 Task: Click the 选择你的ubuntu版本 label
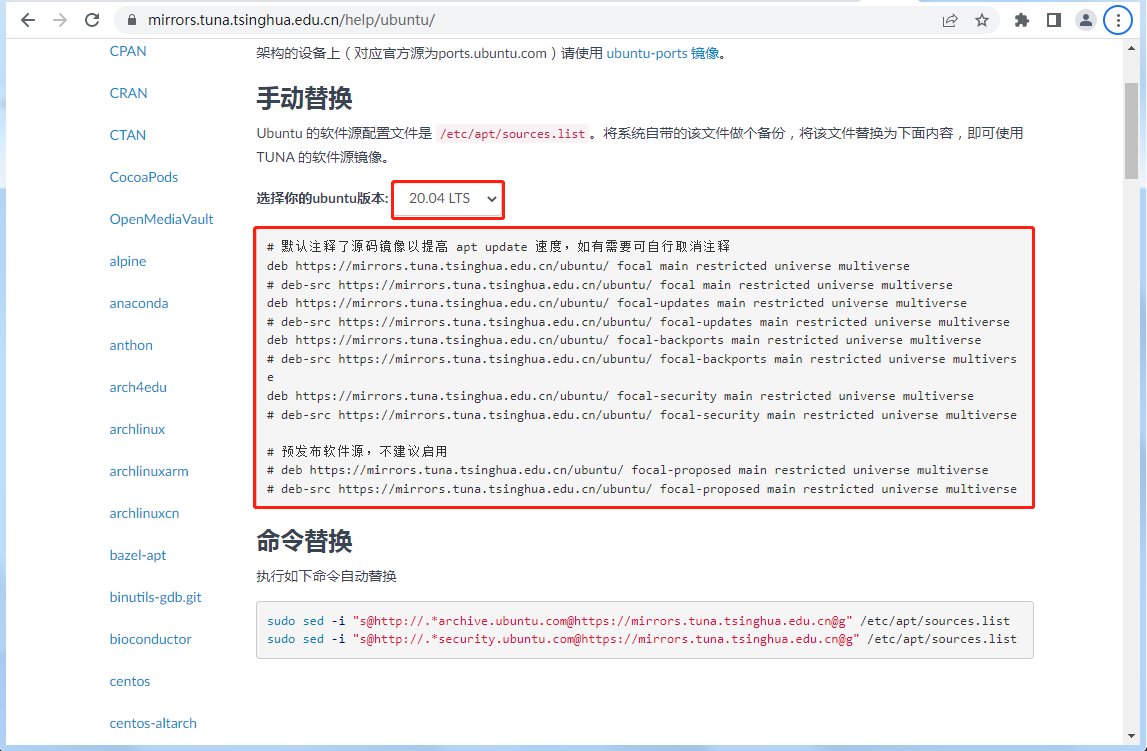click(322, 199)
